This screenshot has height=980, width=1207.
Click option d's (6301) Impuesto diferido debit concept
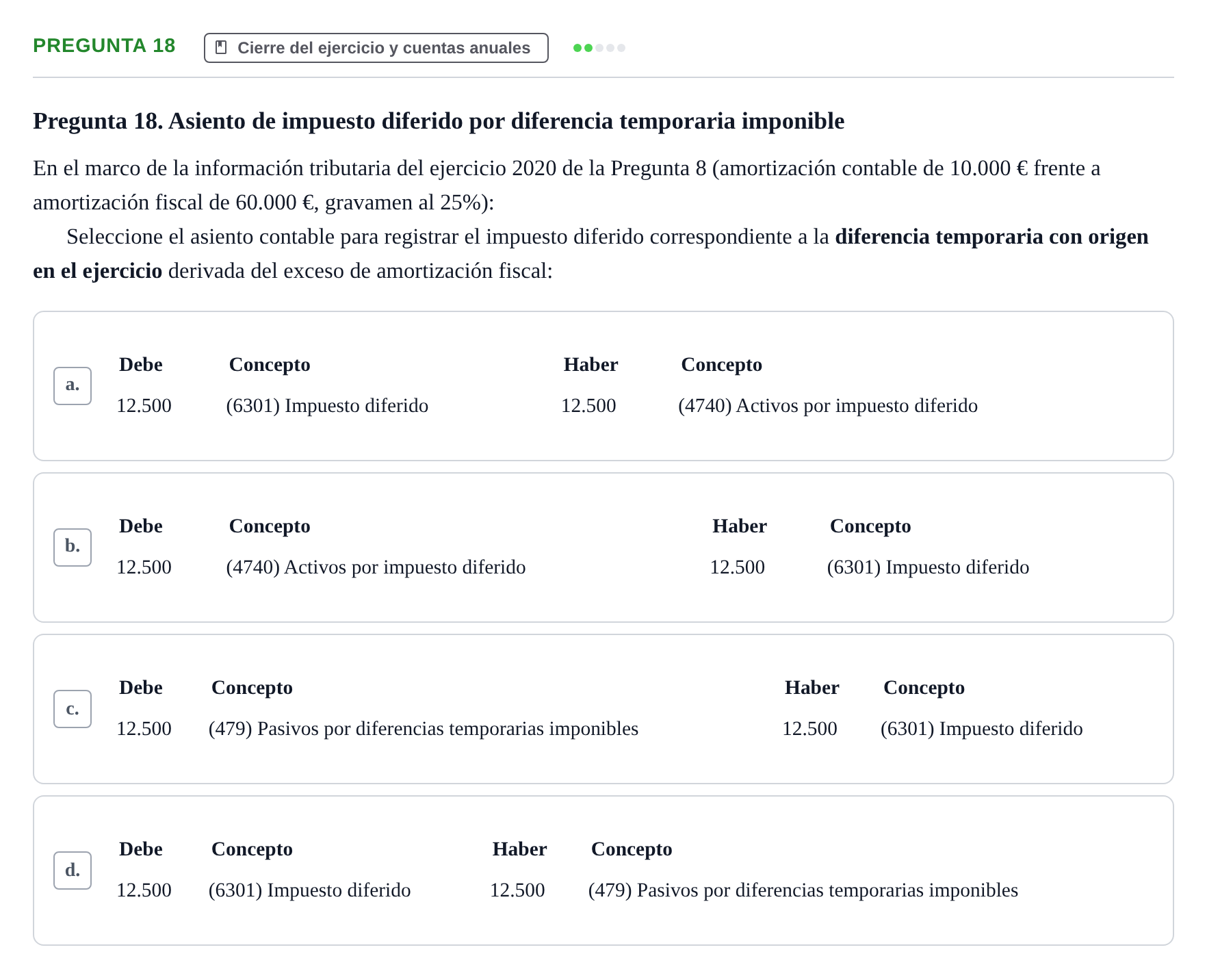(309, 890)
